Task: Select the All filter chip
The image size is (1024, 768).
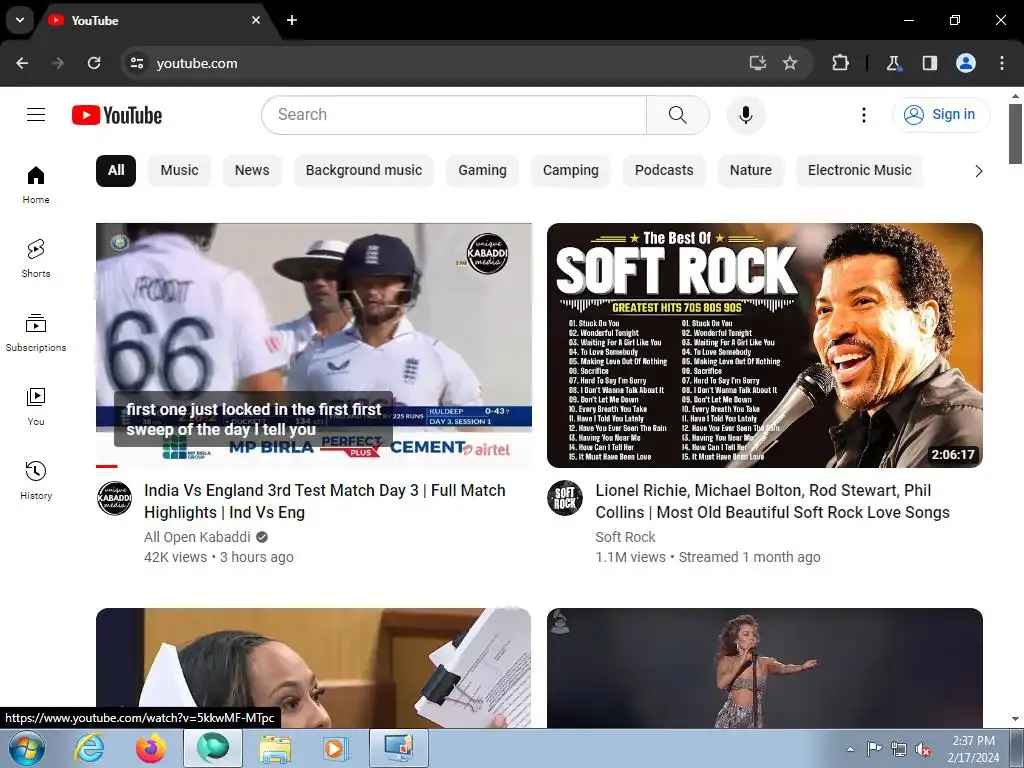Action: point(116,170)
